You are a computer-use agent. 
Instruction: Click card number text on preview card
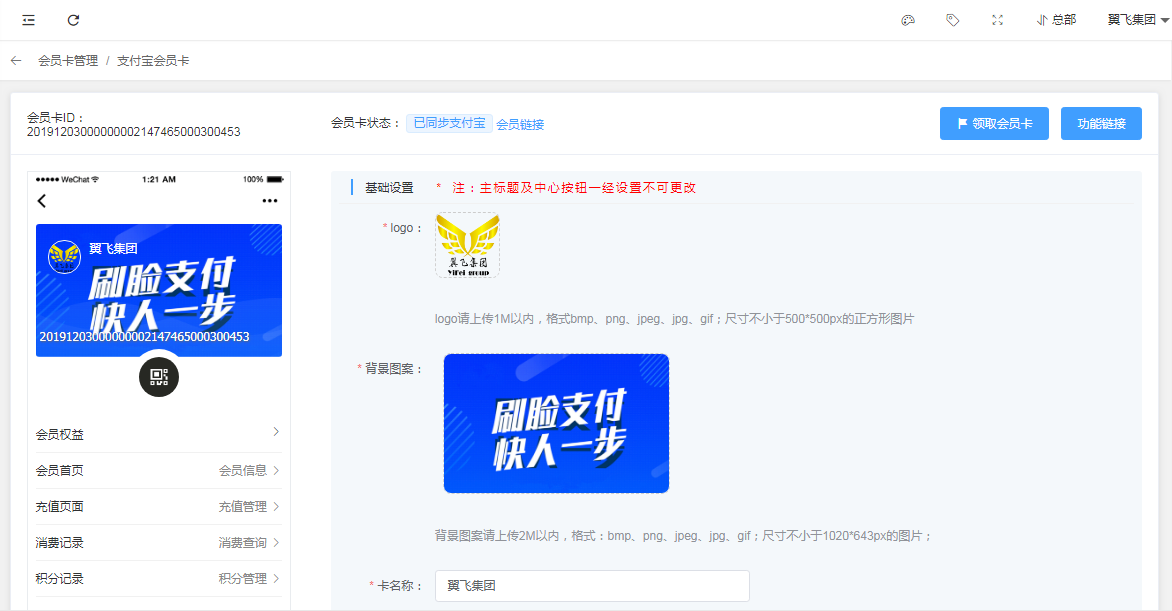(144, 337)
